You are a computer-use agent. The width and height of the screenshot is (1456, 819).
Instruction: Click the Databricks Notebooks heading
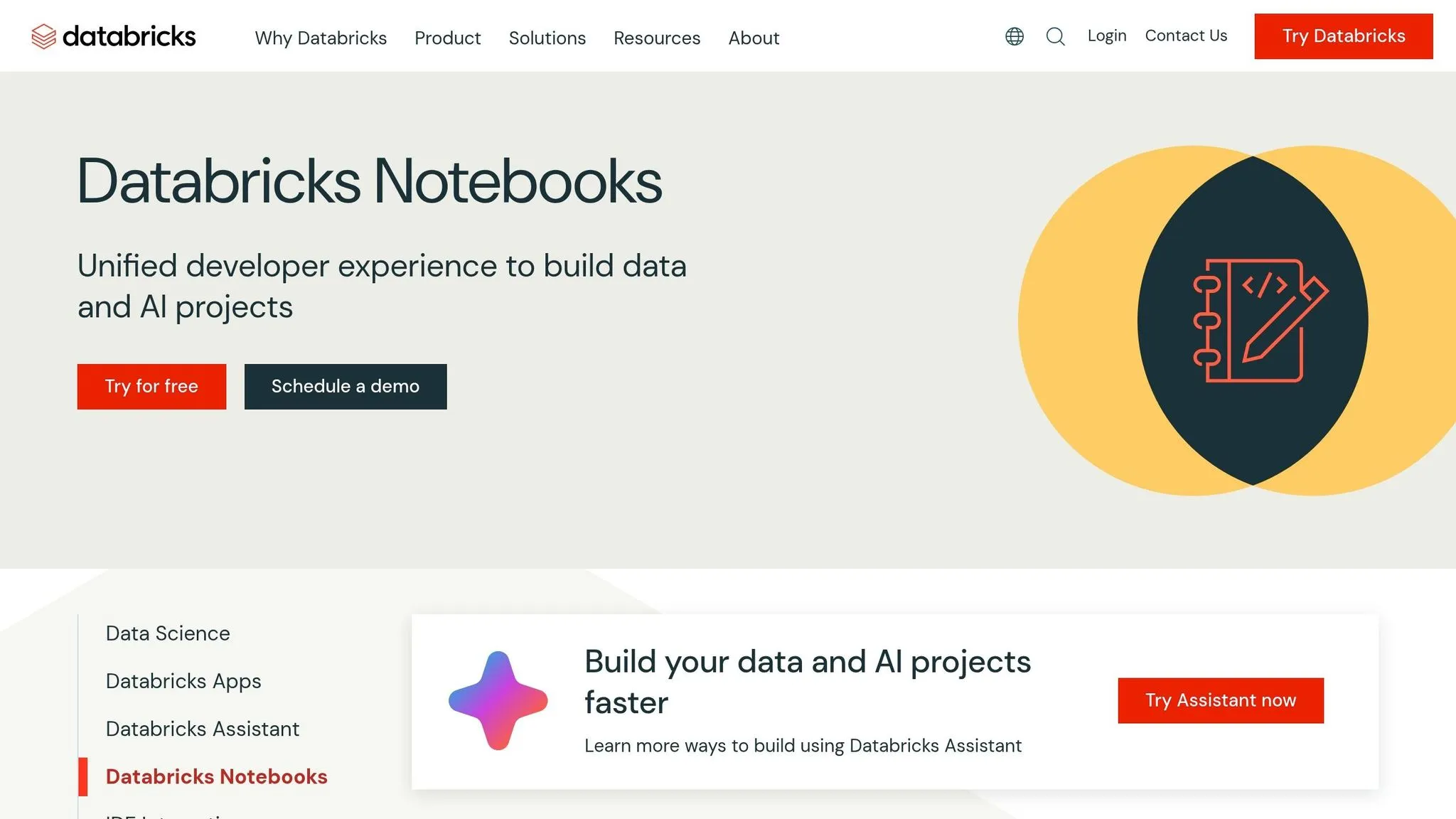[370, 181]
